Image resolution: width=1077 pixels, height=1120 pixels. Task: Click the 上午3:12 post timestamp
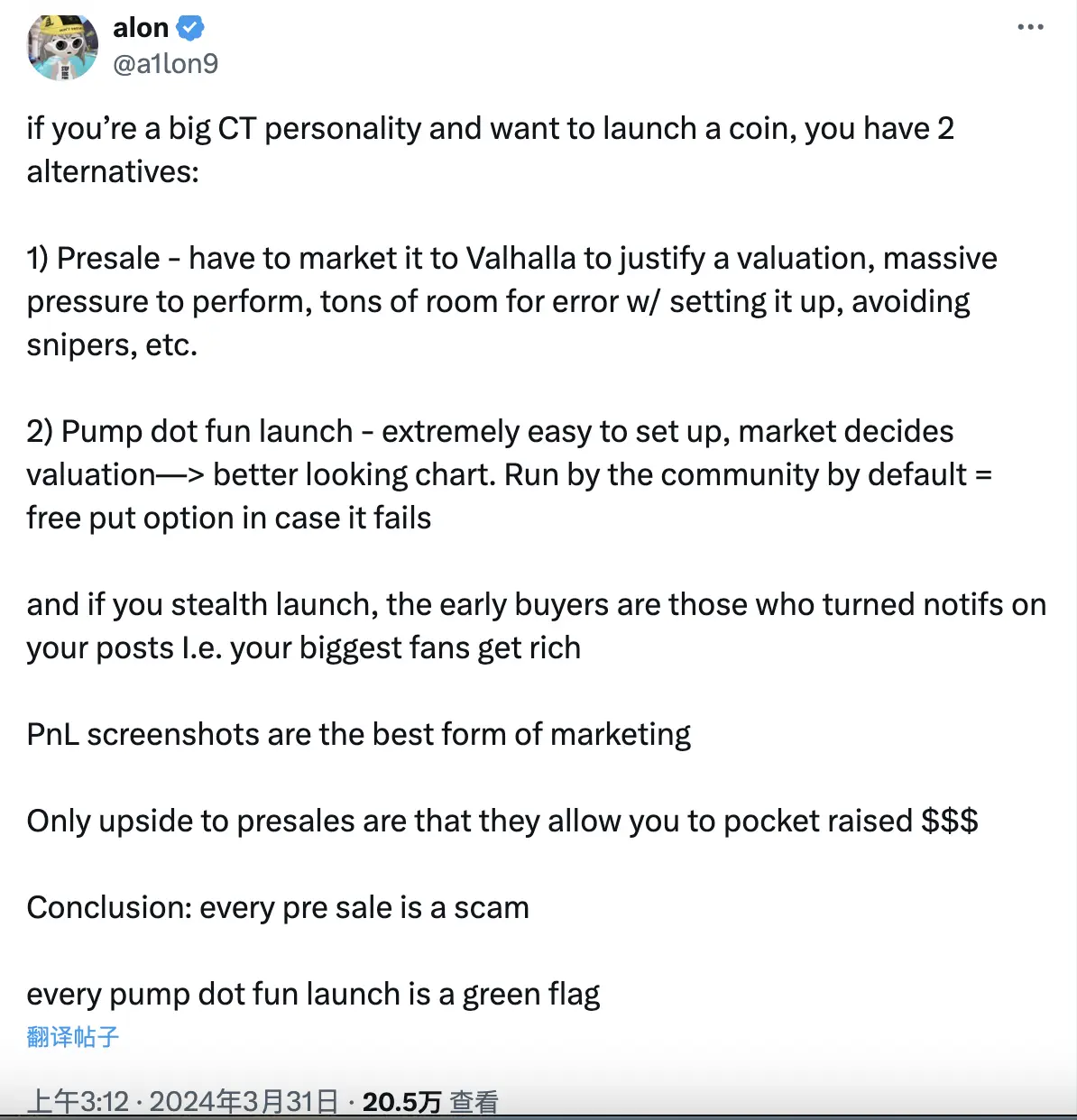pos(78,1101)
